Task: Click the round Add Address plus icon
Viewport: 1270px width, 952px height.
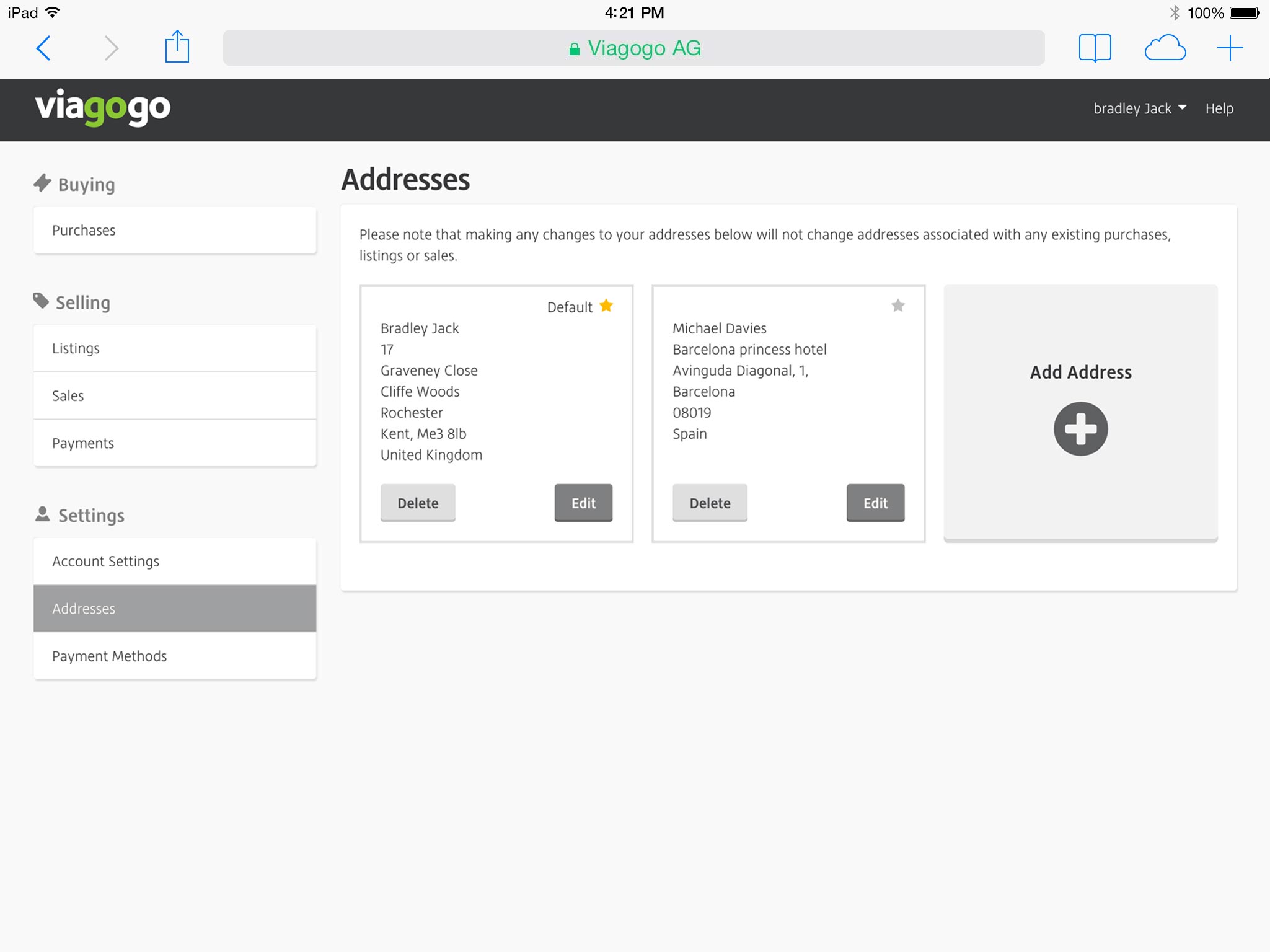Action: click(x=1080, y=429)
